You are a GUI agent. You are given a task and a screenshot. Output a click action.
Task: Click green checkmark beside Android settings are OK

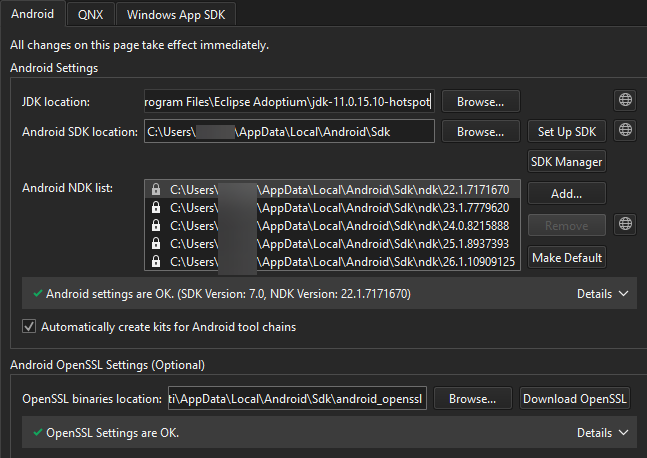pyautogui.click(x=37, y=295)
